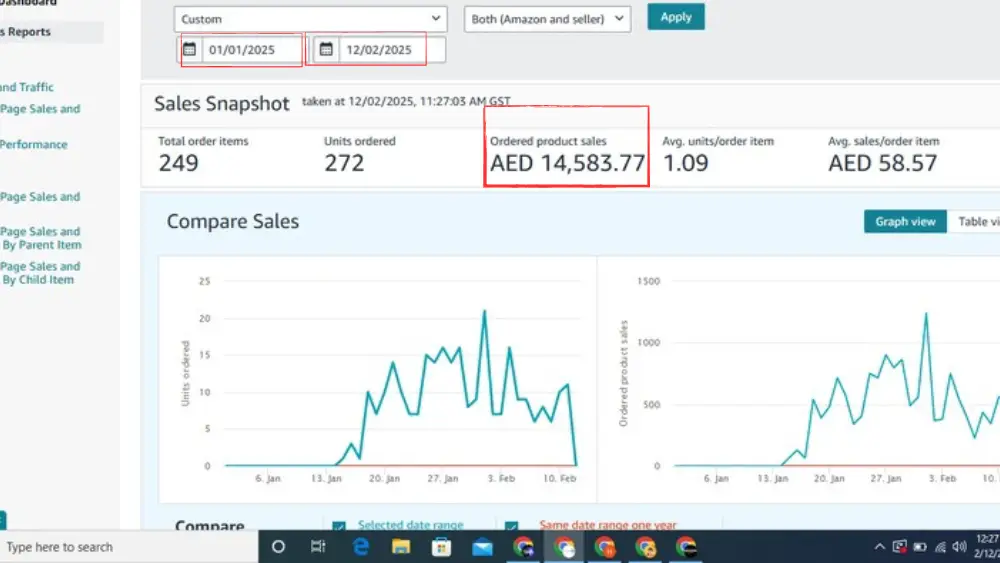This screenshot has width=1000, height=563.
Task: Click the Task View taskbar icon
Action: [319, 547]
